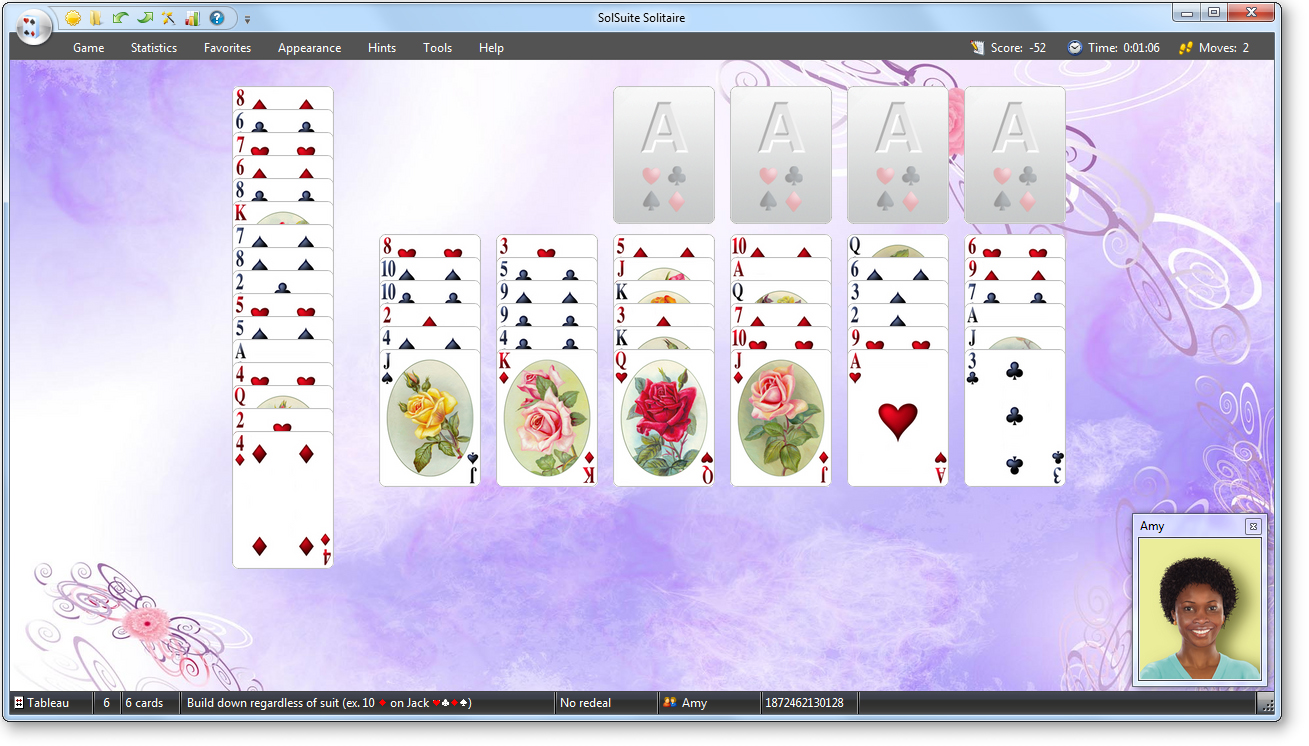Image resolution: width=1309 pixels, height=746 pixels.
Task: Select the Ace of hearts card
Action: [x=898, y=418]
